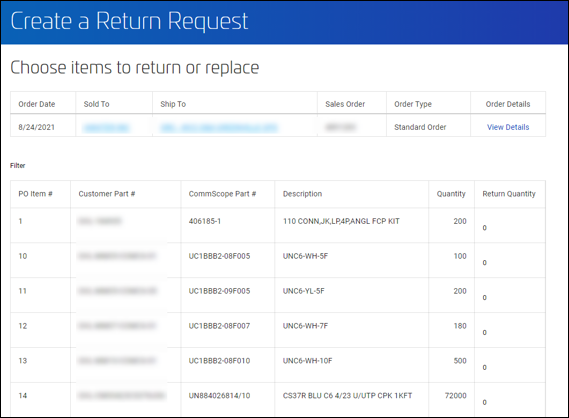Click description UNC6-WH-5F
This screenshot has width=569, height=418.
coord(305,256)
